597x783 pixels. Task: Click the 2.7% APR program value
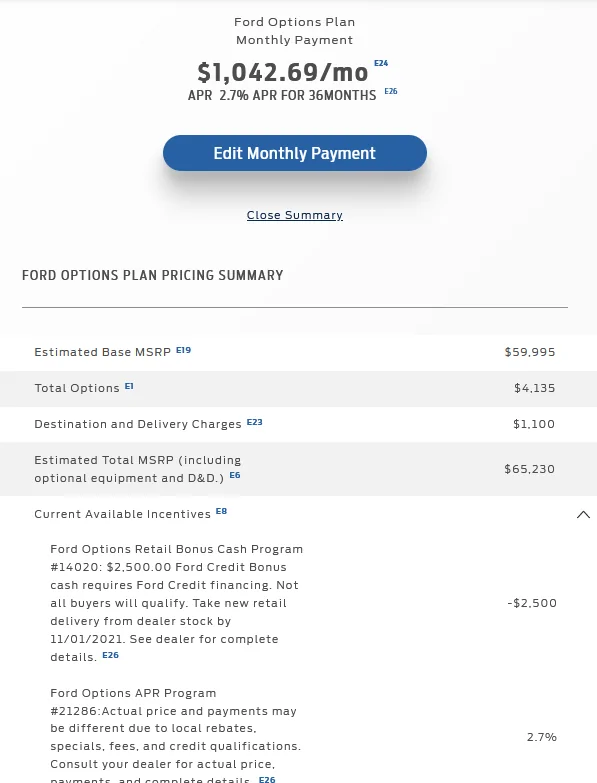tap(542, 737)
